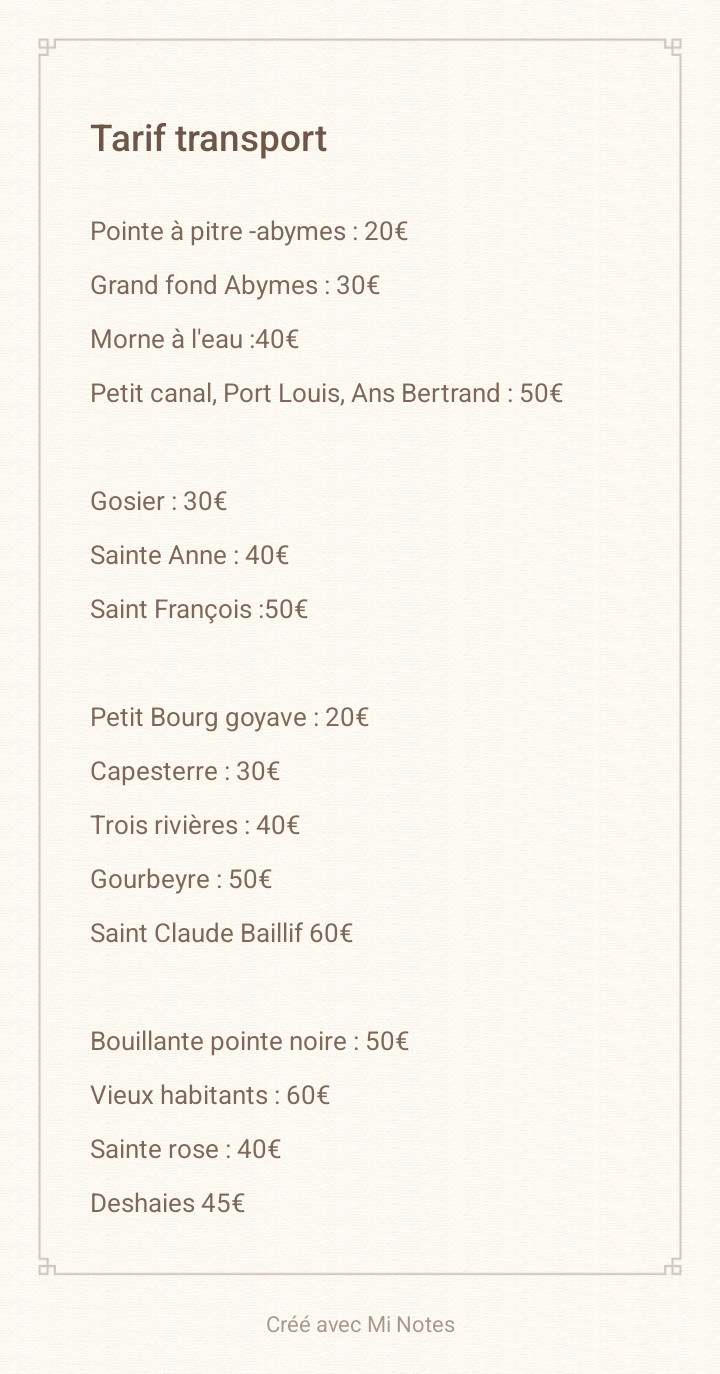
Task: Select the "Pointe à pitre -abymes : 20€" line
Action: click(249, 232)
